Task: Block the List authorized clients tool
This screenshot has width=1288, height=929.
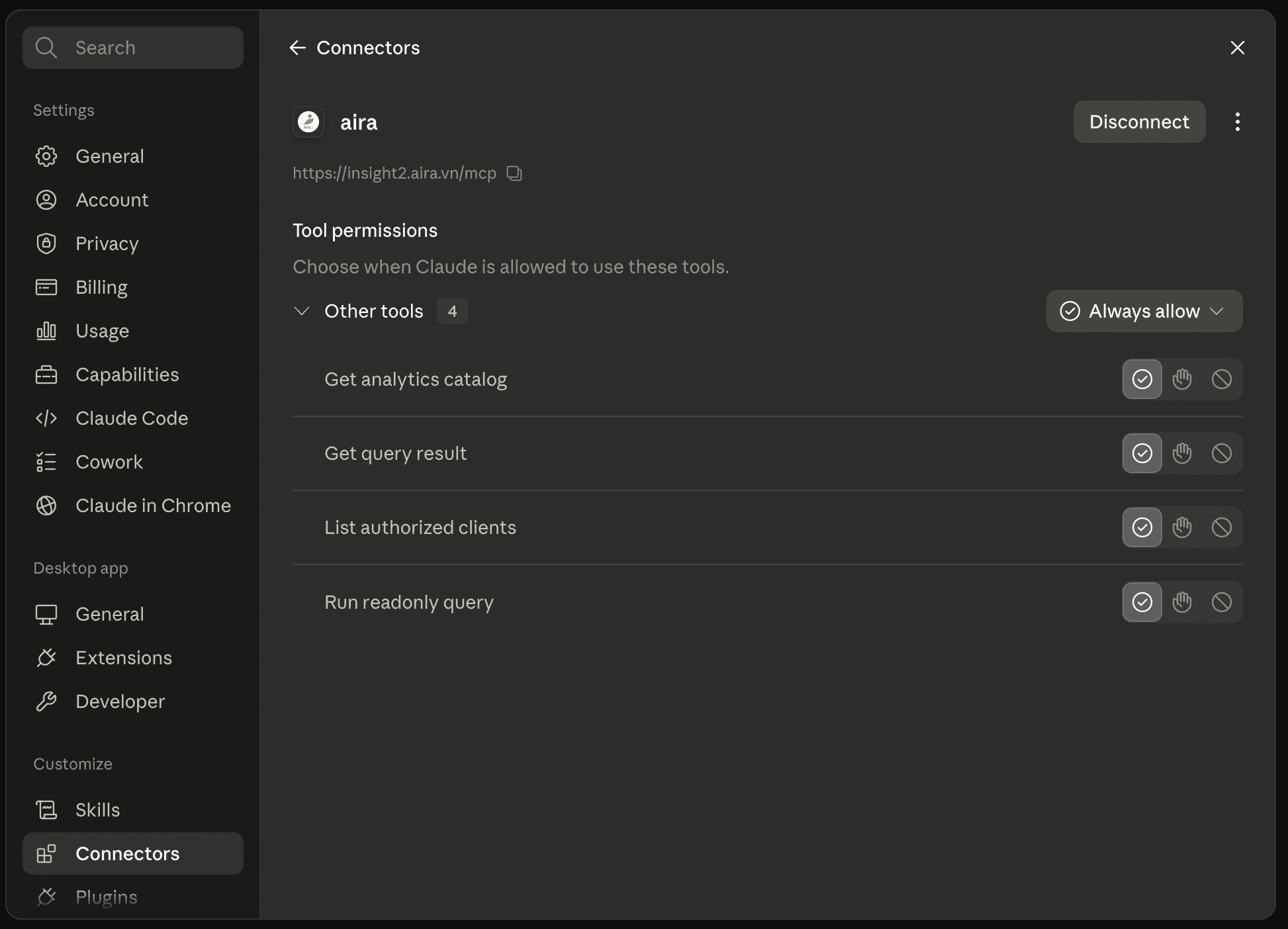Action: [x=1222, y=527]
